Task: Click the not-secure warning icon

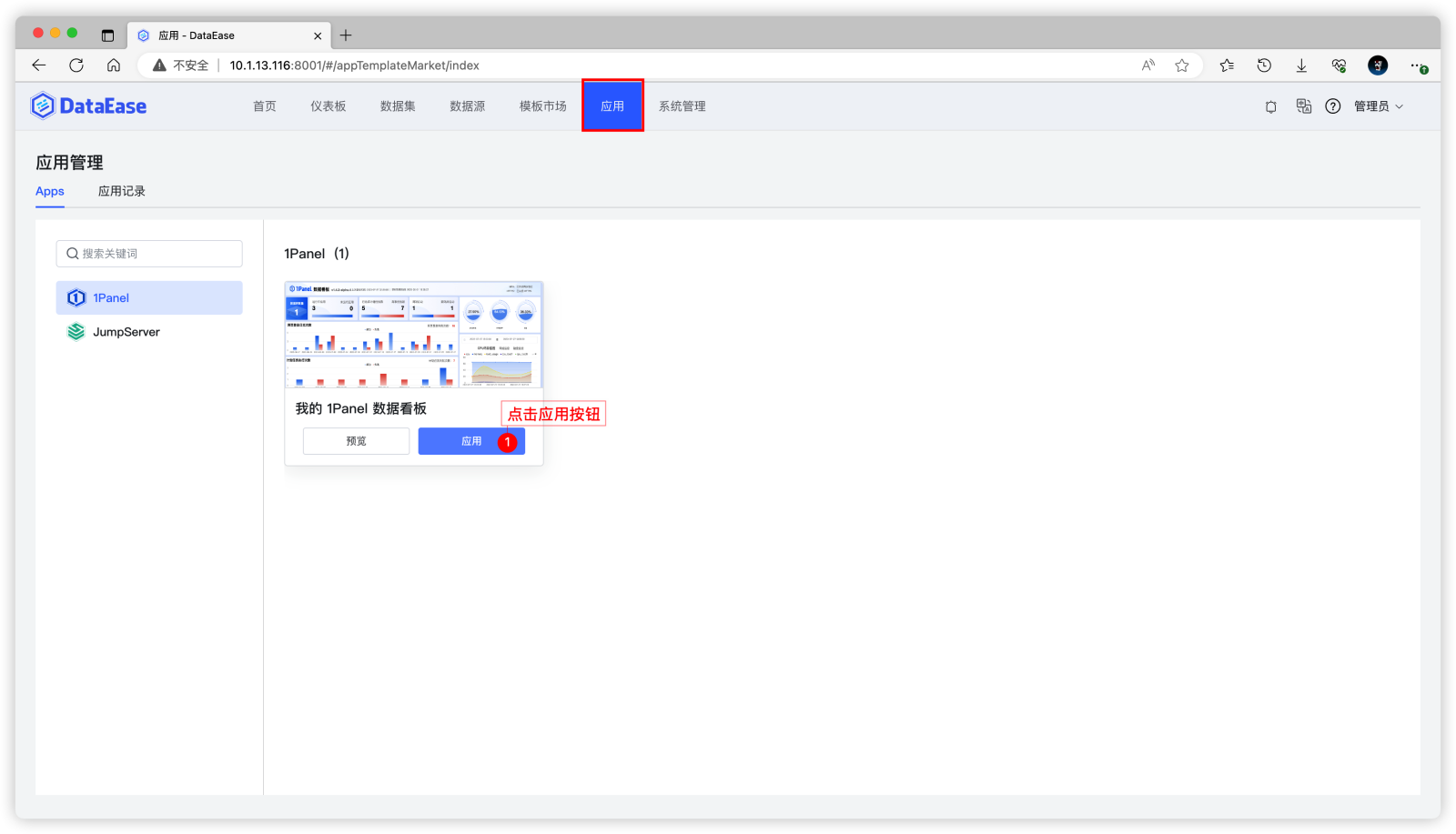Action: pyautogui.click(x=160, y=65)
